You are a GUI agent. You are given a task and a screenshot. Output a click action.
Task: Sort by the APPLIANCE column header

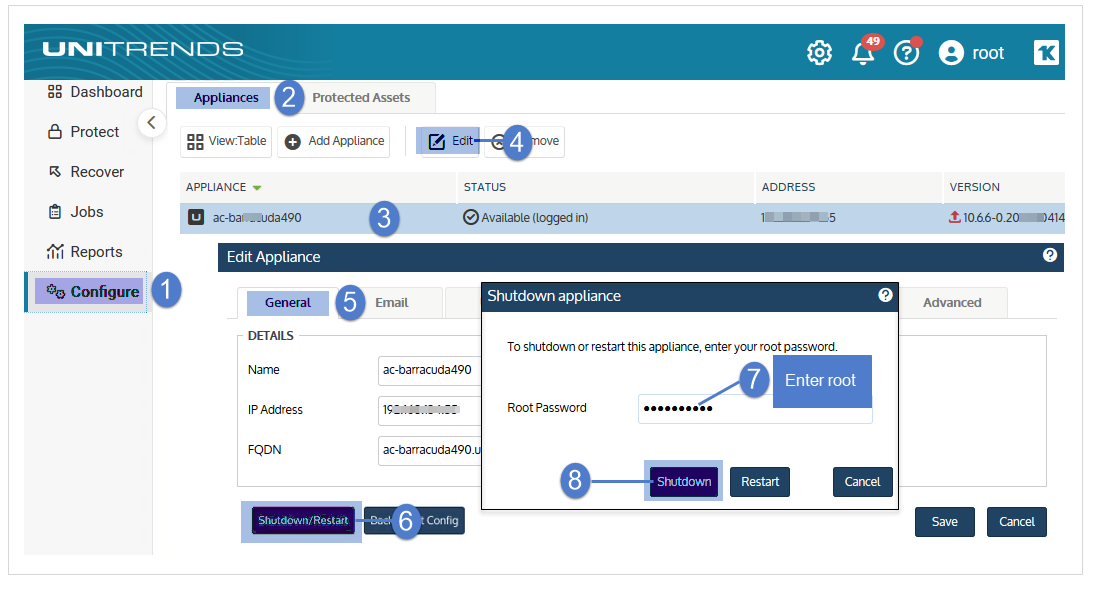pos(223,187)
